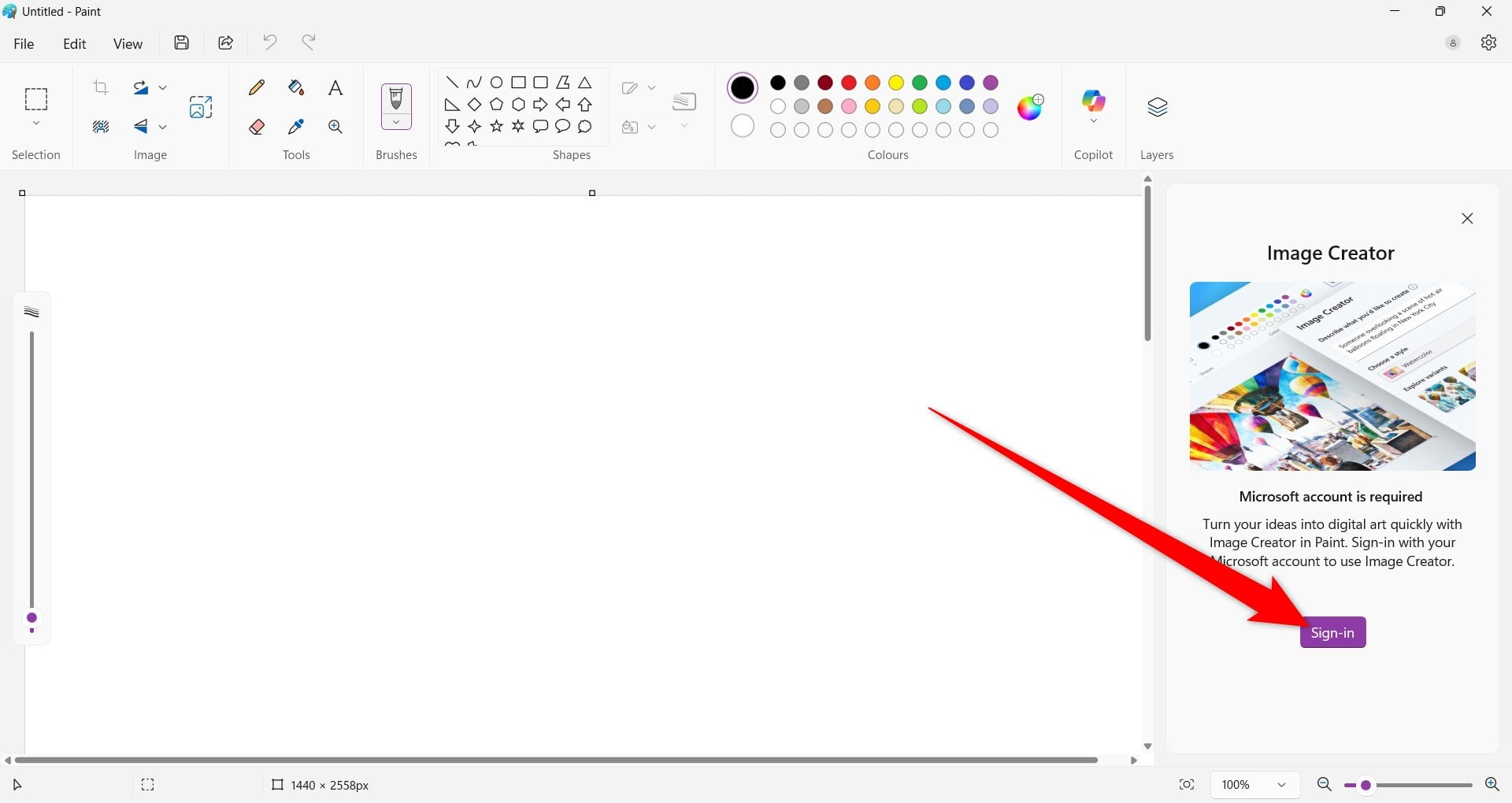Select the Eraser tool
Image resolution: width=1512 pixels, height=803 pixels.
(x=257, y=127)
